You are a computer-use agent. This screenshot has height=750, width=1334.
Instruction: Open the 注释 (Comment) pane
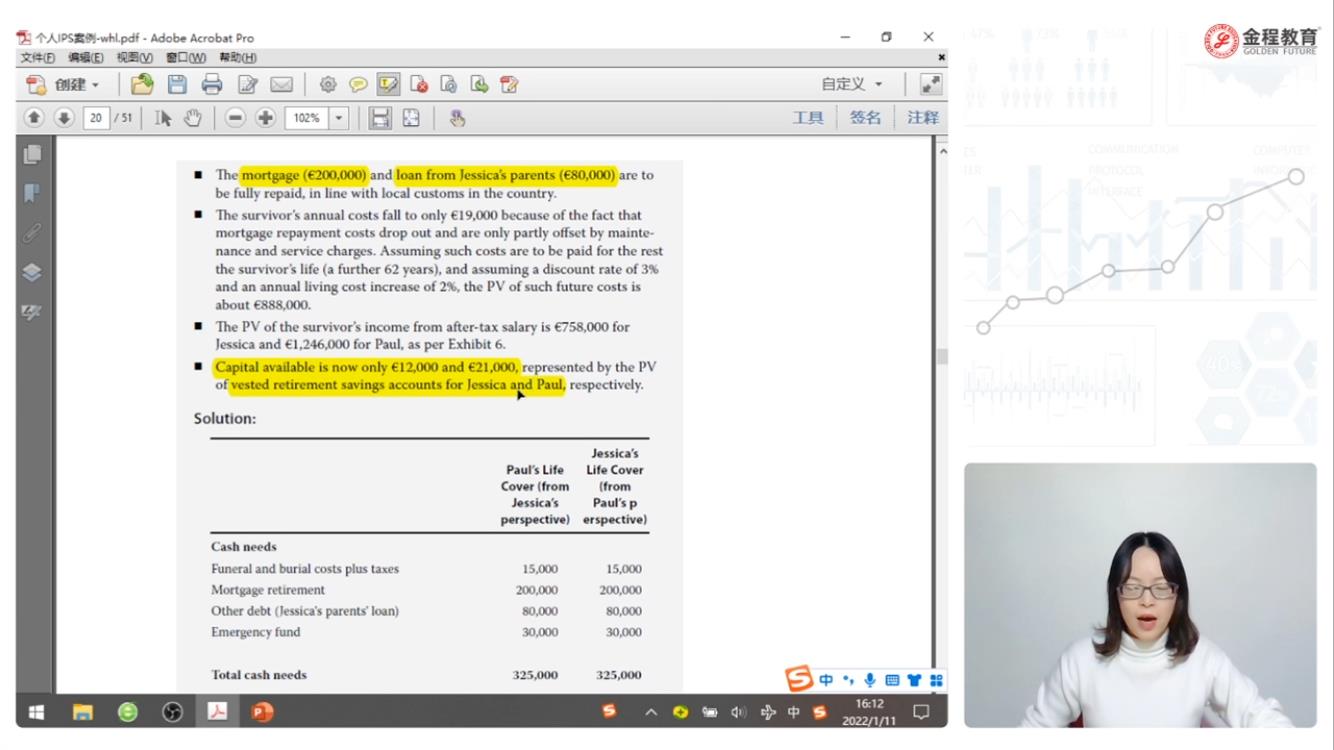pos(923,118)
